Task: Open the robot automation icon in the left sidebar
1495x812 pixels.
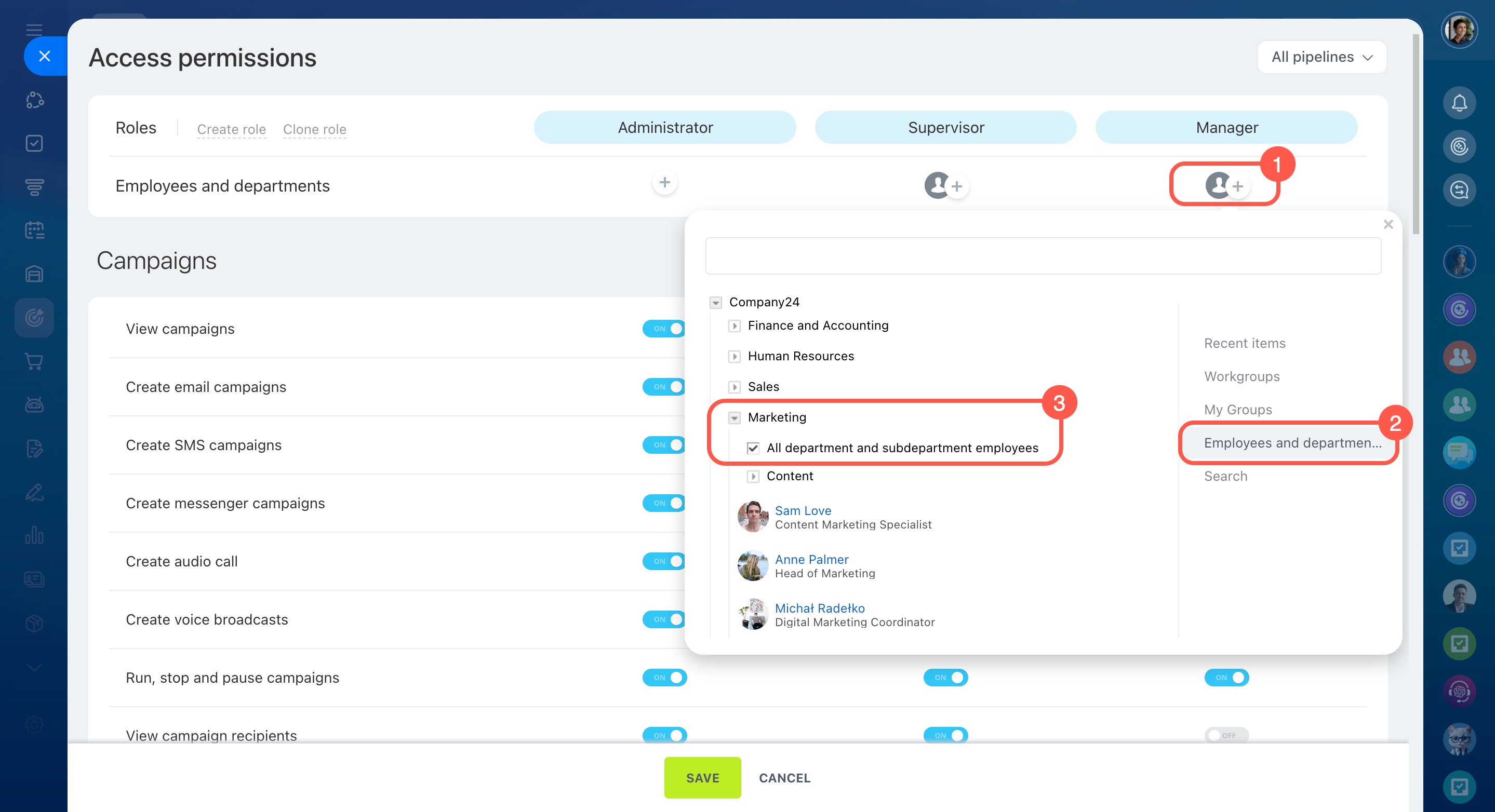Action: [x=34, y=405]
